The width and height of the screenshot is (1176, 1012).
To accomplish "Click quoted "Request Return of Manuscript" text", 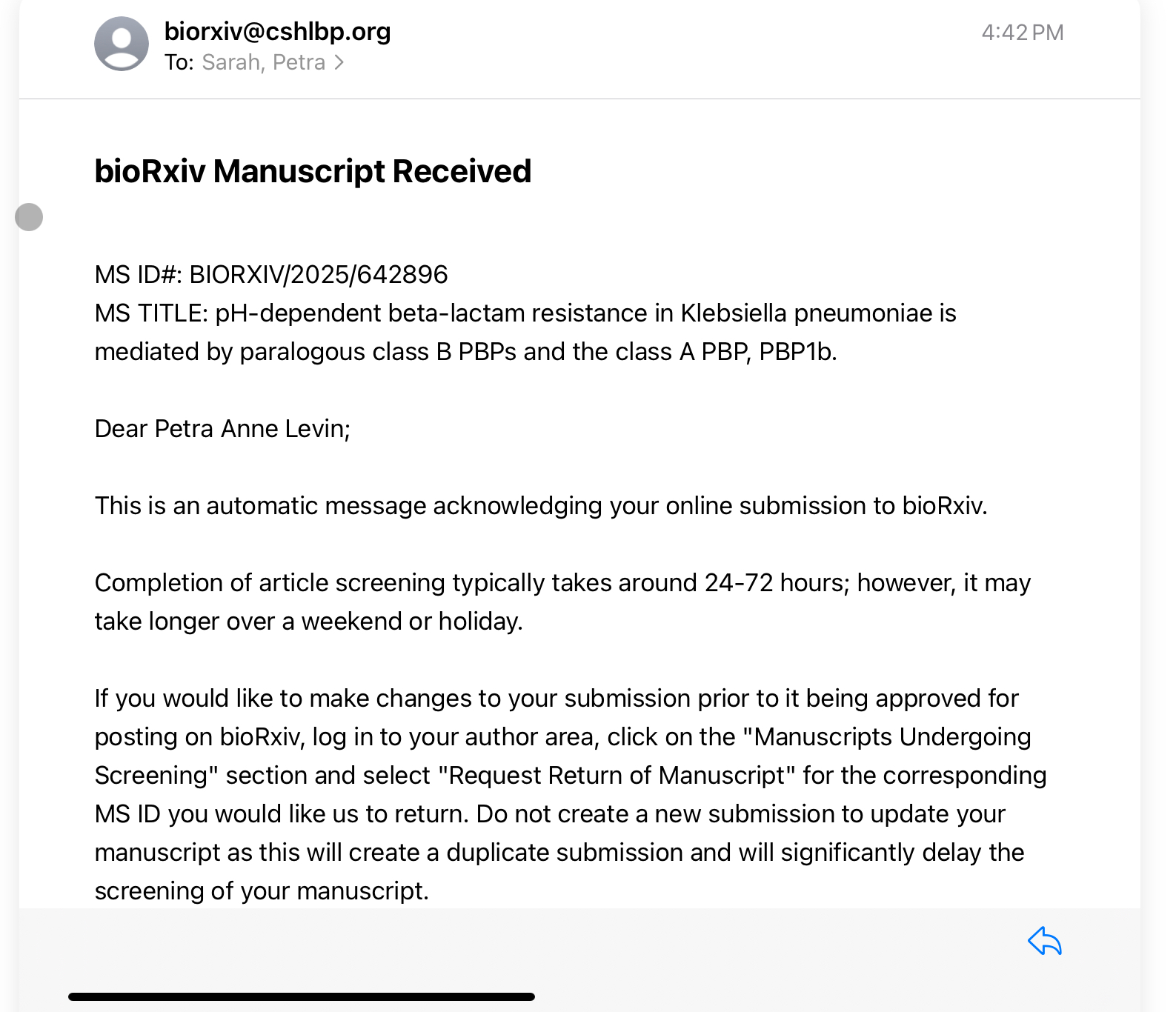I will point(617,776).
